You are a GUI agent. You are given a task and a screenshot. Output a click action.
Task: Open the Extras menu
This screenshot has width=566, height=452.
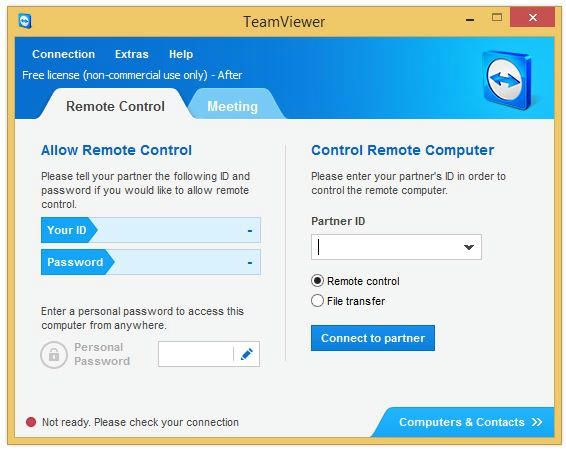(x=132, y=54)
